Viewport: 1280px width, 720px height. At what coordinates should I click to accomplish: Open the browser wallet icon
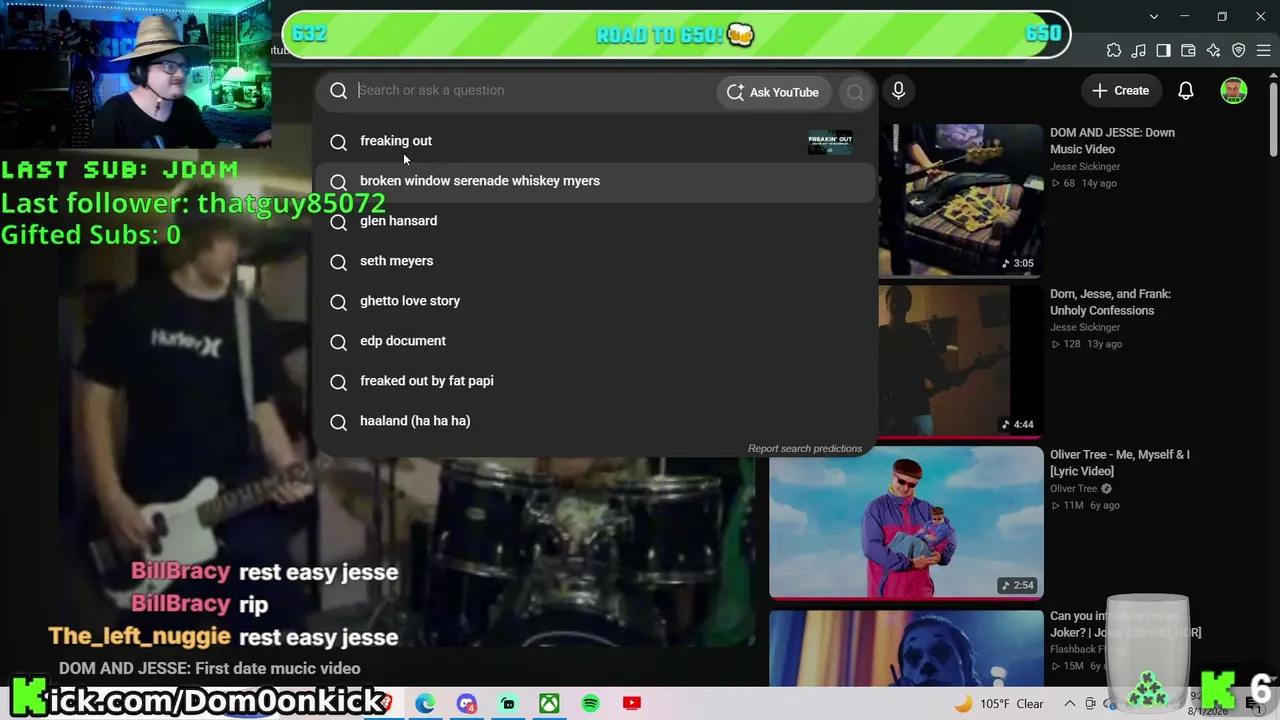click(1189, 51)
